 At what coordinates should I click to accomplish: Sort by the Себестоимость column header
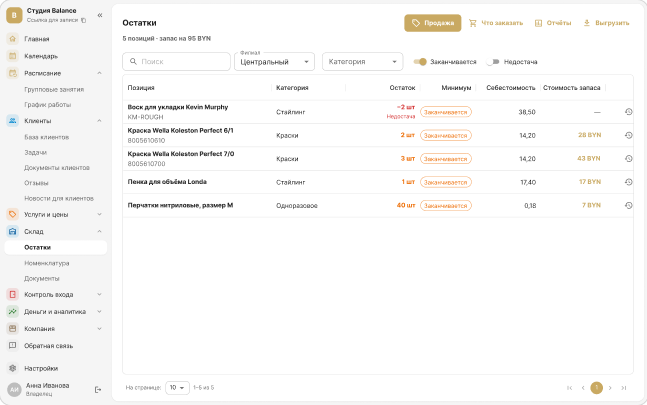pos(511,88)
